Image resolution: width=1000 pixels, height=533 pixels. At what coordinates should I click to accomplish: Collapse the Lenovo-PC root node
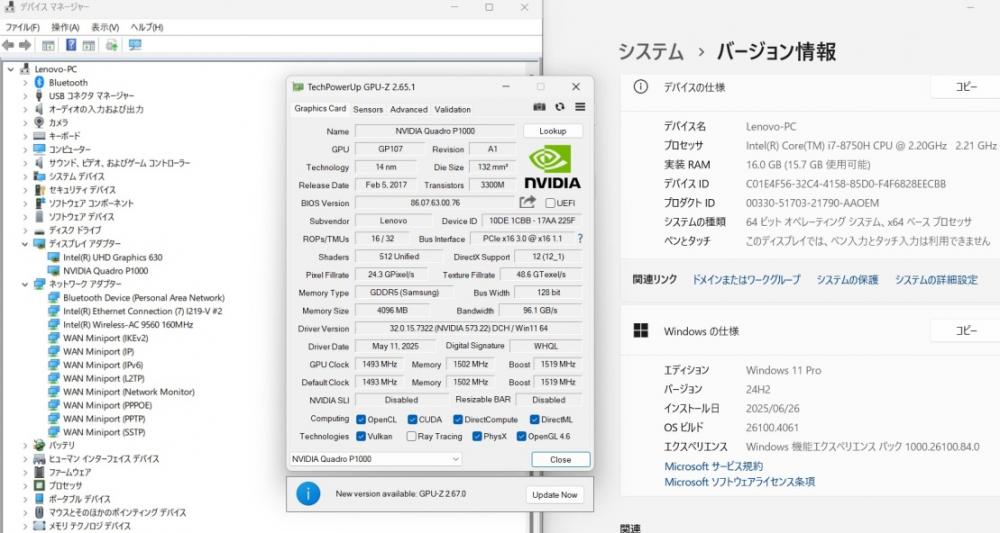coord(10,69)
